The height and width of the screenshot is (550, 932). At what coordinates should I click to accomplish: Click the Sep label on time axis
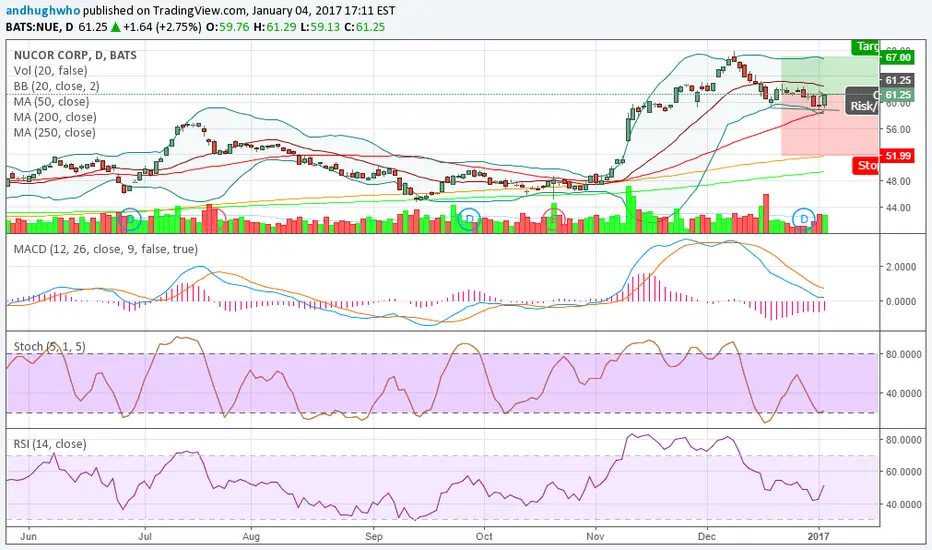[x=373, y=536]
